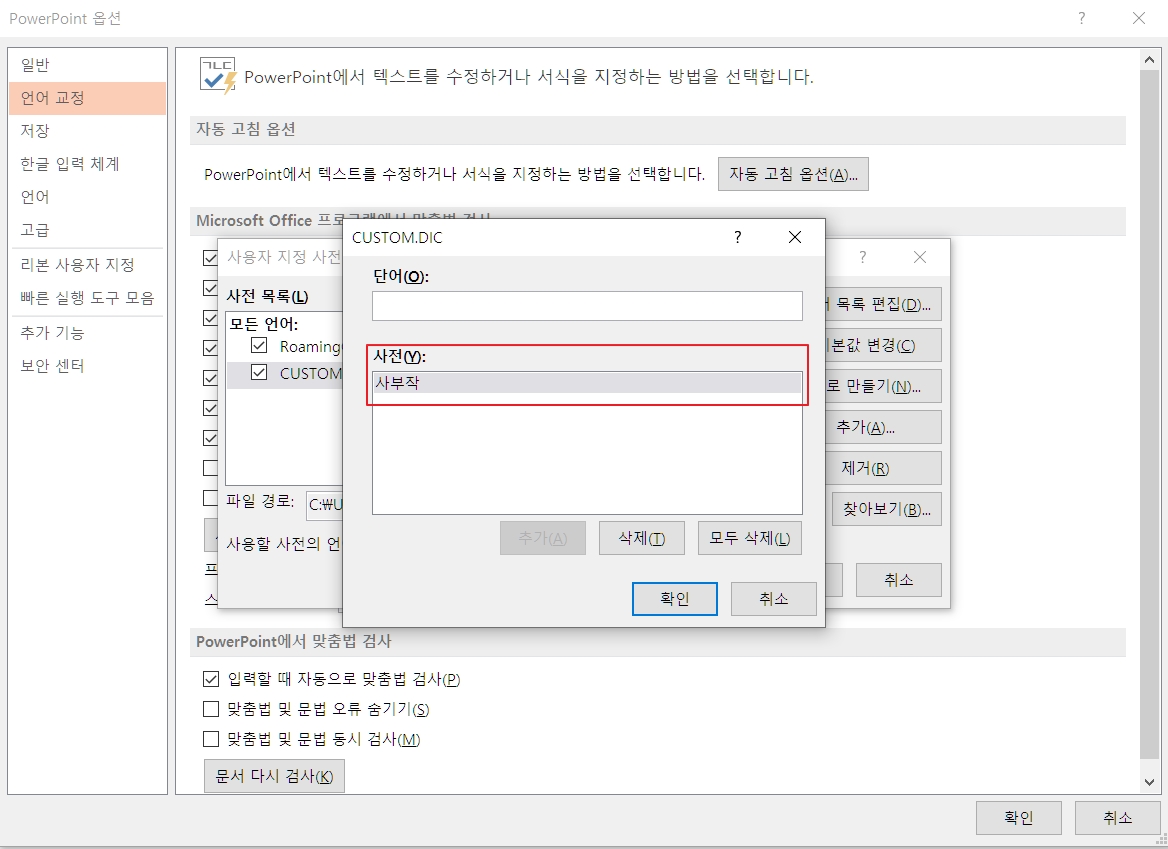1168x849 pixels.
Task: Click 문서 다시 검사(K) button
Action: coord(274,776)
